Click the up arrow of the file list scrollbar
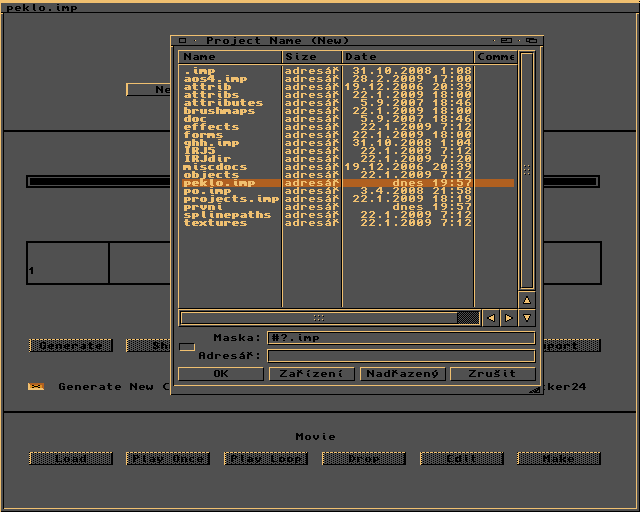640x512 pixels. (x=527, y=301)
